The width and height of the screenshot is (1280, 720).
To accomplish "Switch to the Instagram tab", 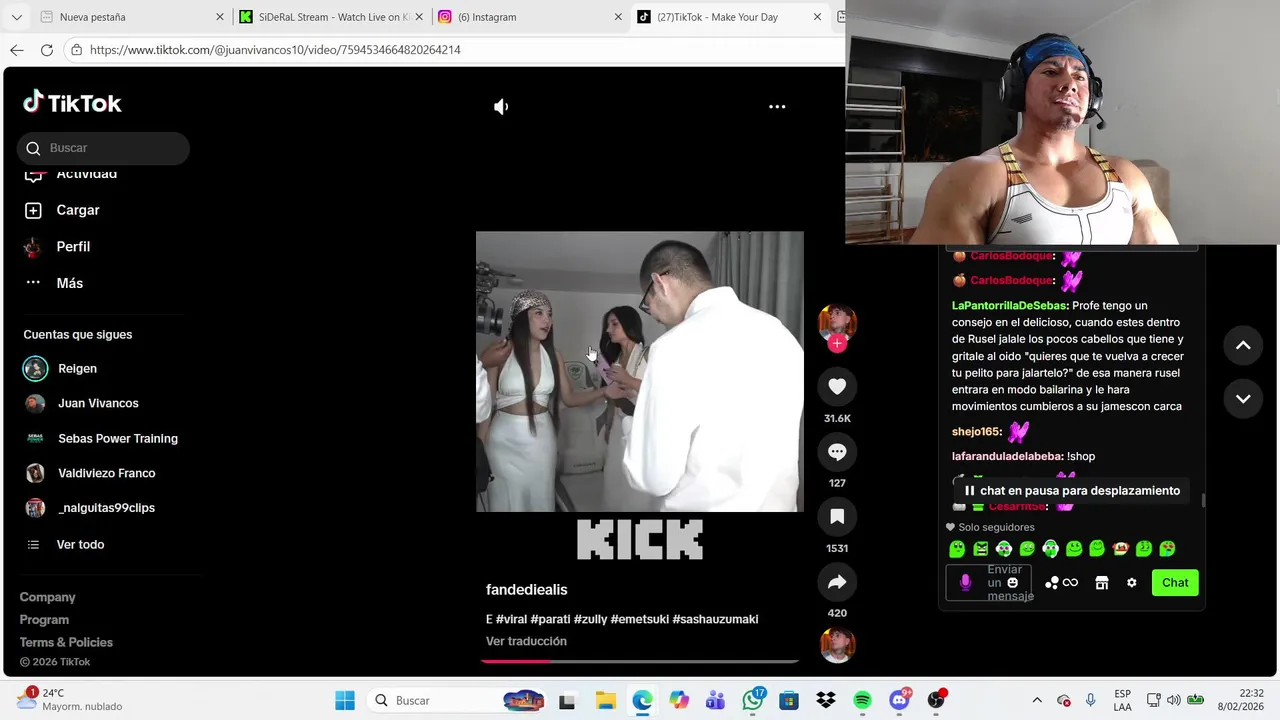I will tap(530, 17).
